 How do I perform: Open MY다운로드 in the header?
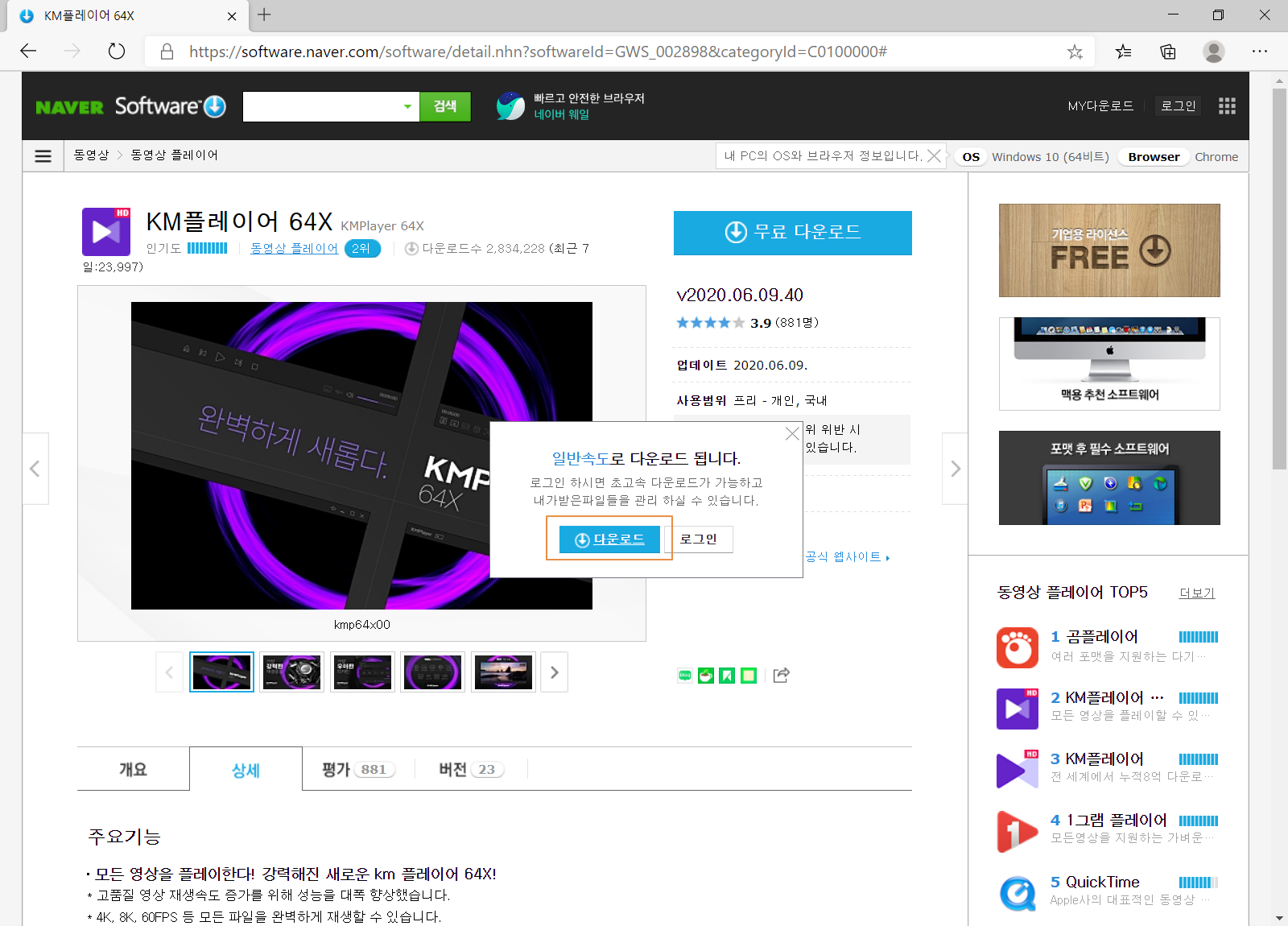click(x=1100, y=106)
